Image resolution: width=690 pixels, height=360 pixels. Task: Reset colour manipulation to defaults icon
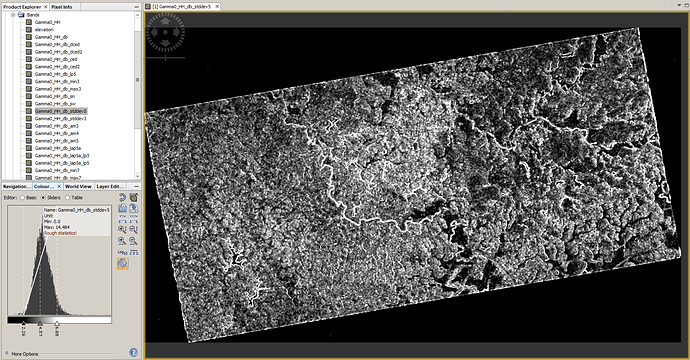tap(122, 198)
